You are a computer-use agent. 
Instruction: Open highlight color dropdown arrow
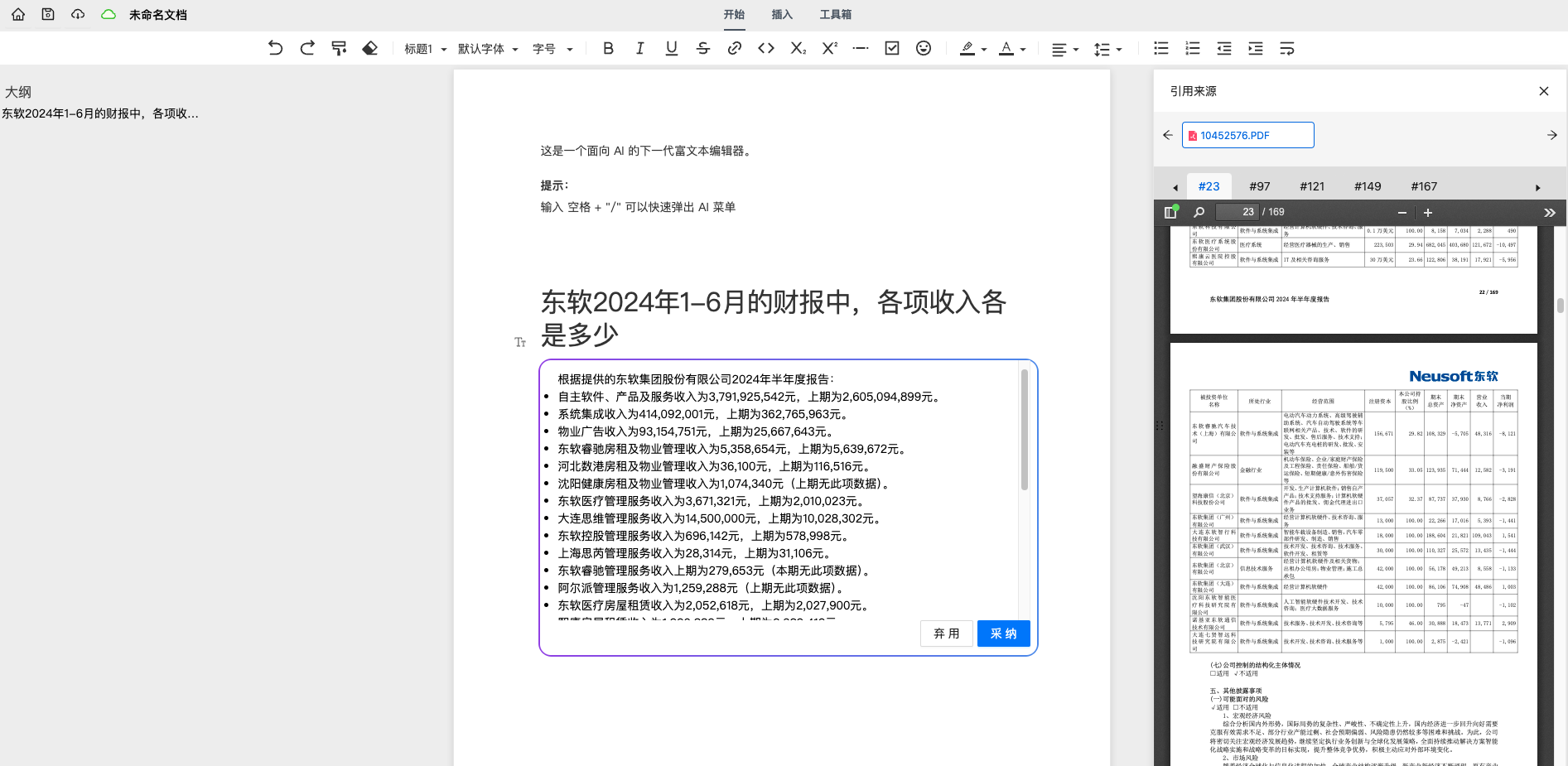pyautogui.click(x=984, y=50)
